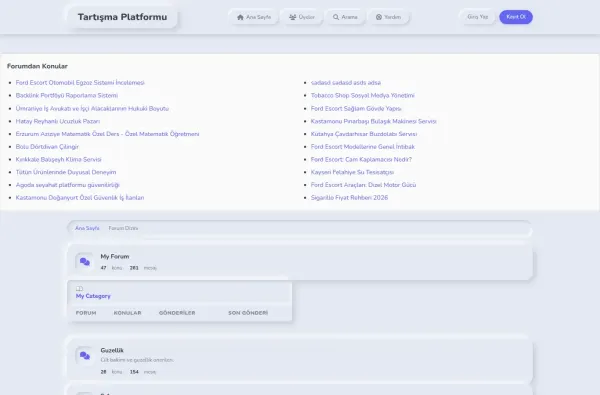Open the My Category link

(93, 296)
